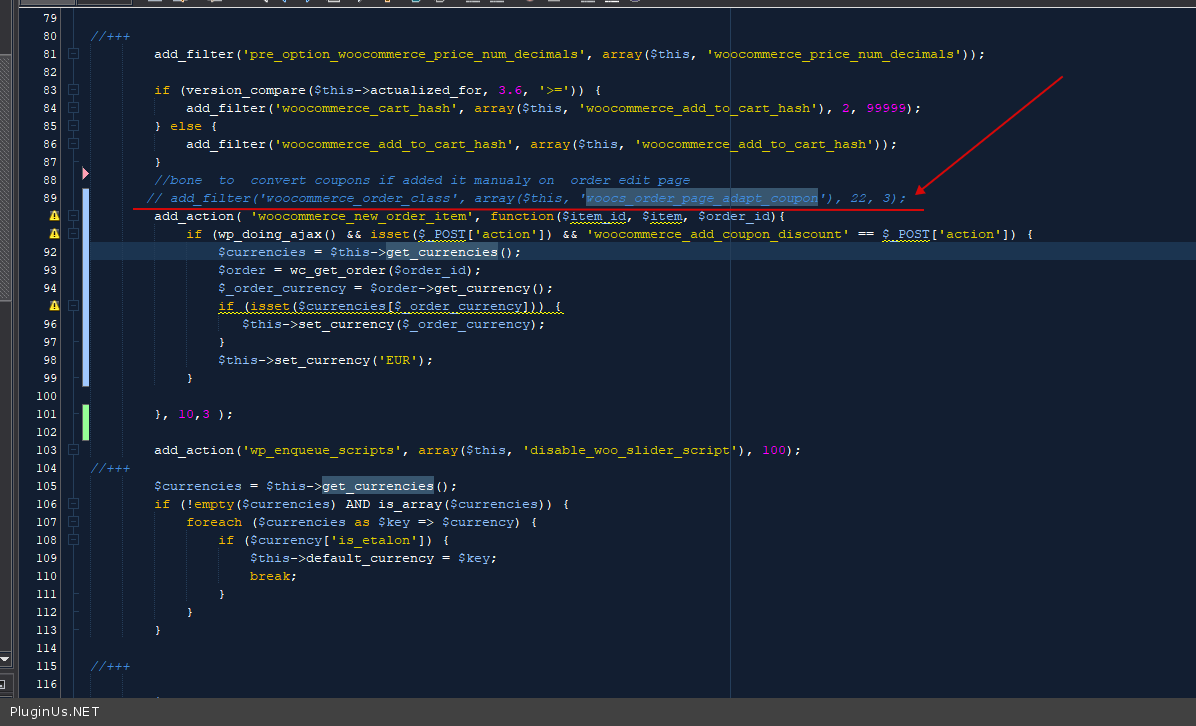Toggle fold marker at line 103
This screenshot has height=726, width=1196.
click(x=73, y=450)
